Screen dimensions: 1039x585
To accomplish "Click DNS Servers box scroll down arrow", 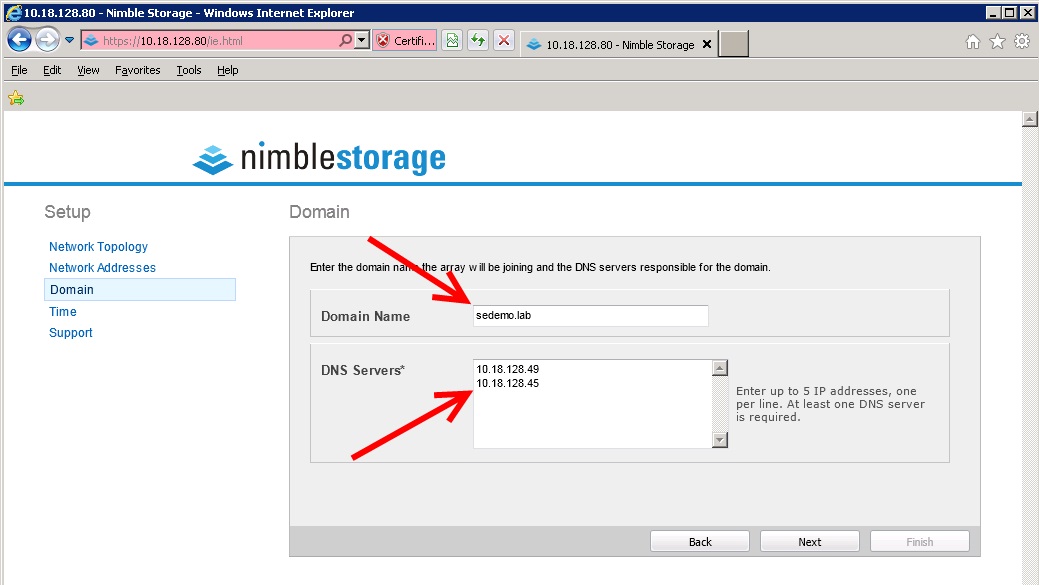I will click(x=720, y=440).
